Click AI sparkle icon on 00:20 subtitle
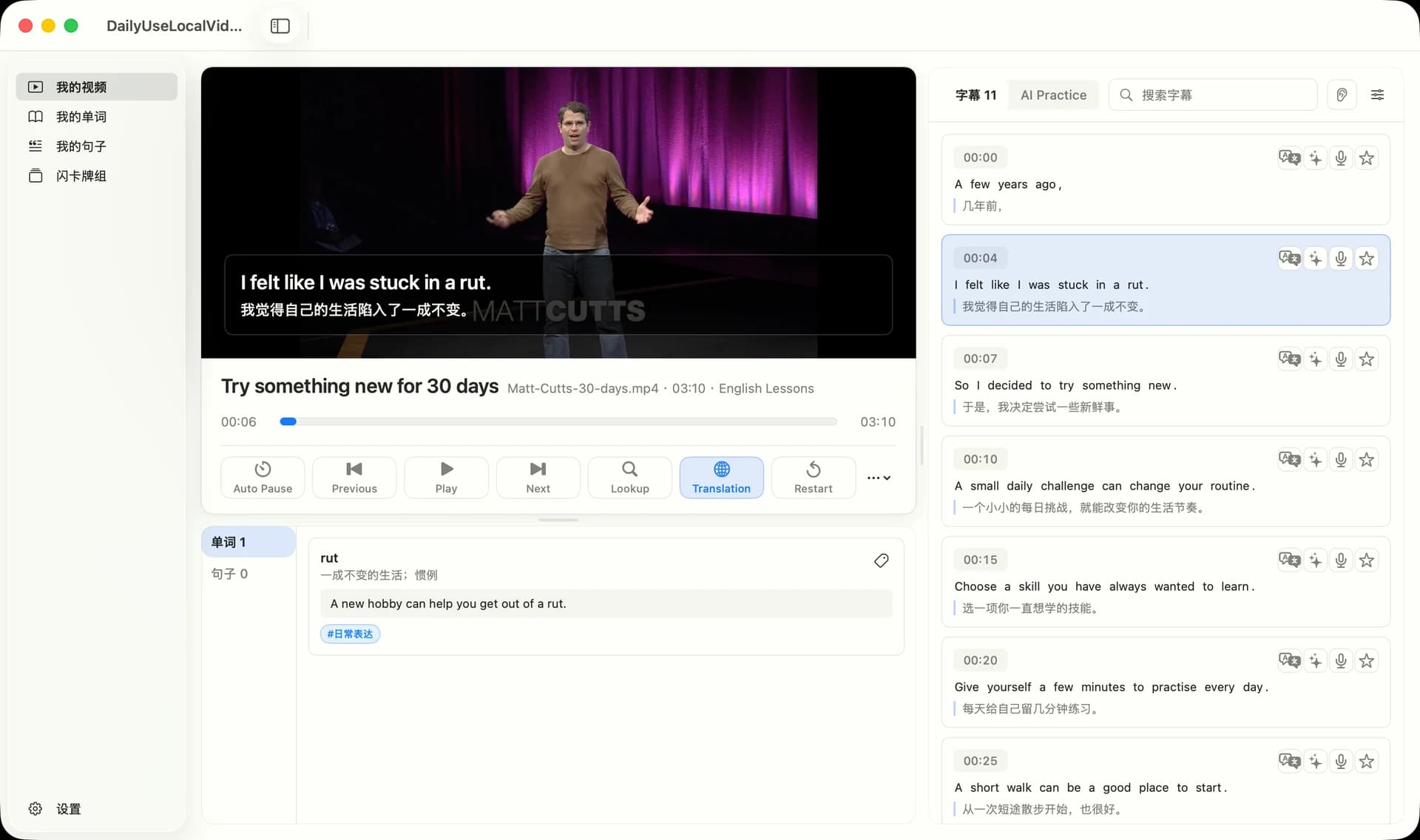1420x840 pixels. 1315,660
